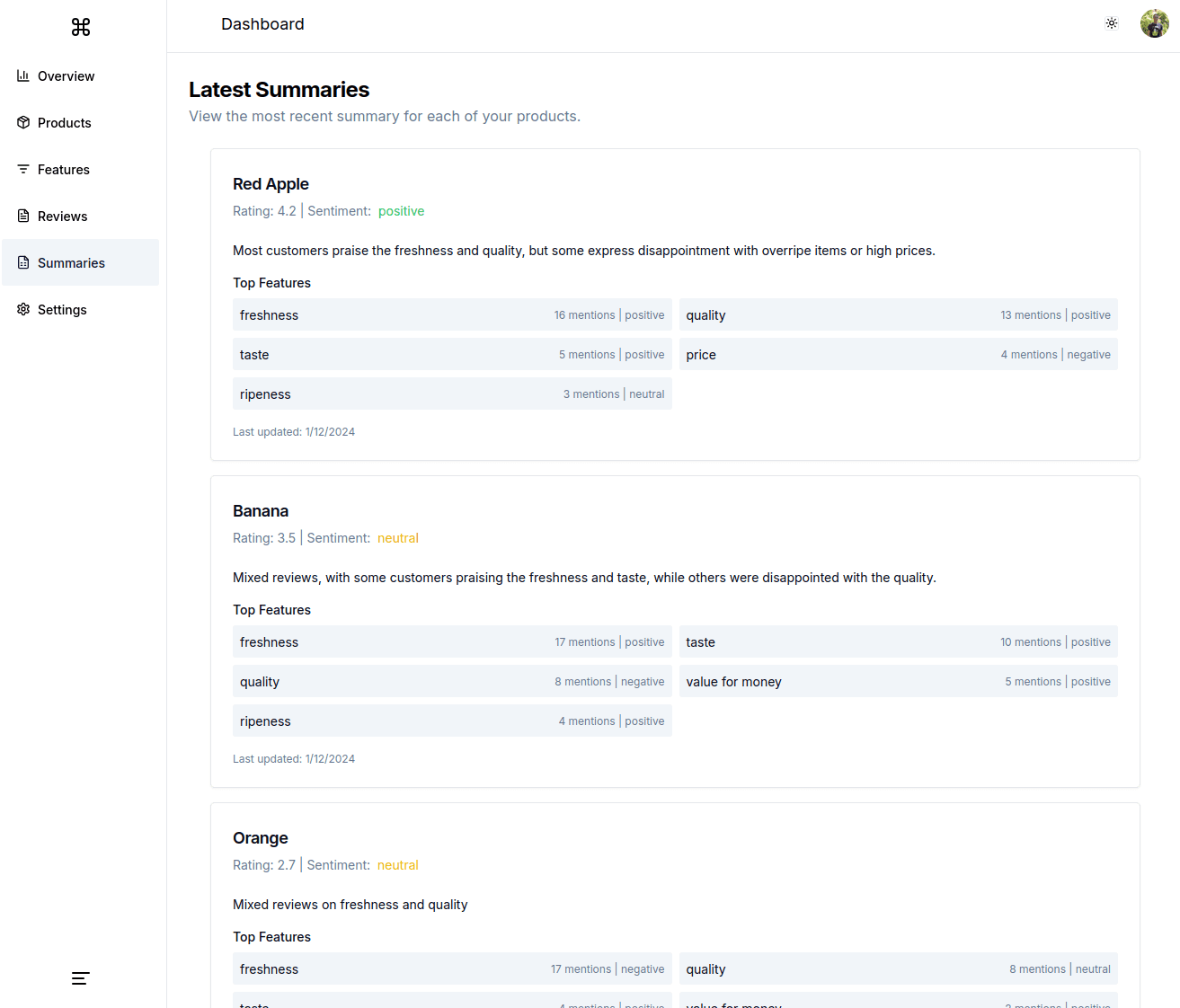Click Orange's summary 'Mixed reviews on freshness' text
1180x1008 pixels.
point(350,905)
